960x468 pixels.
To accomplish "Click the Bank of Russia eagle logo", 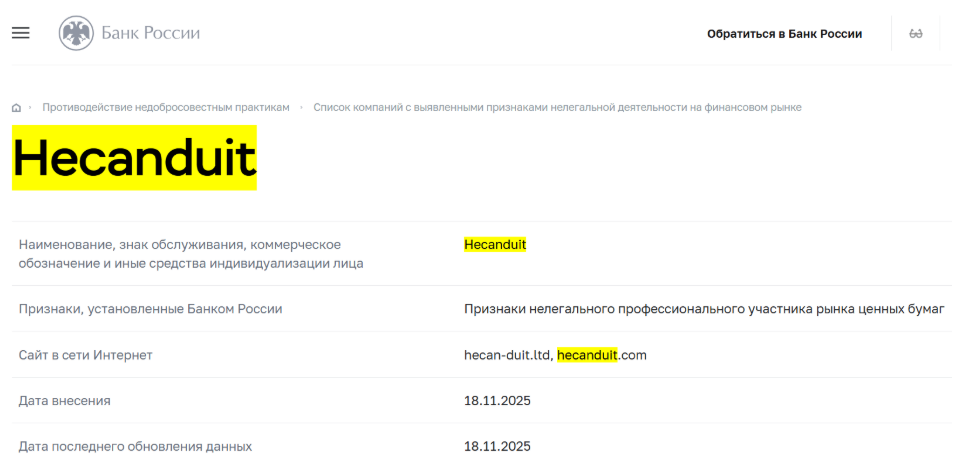I will click(x=76, y=33).
